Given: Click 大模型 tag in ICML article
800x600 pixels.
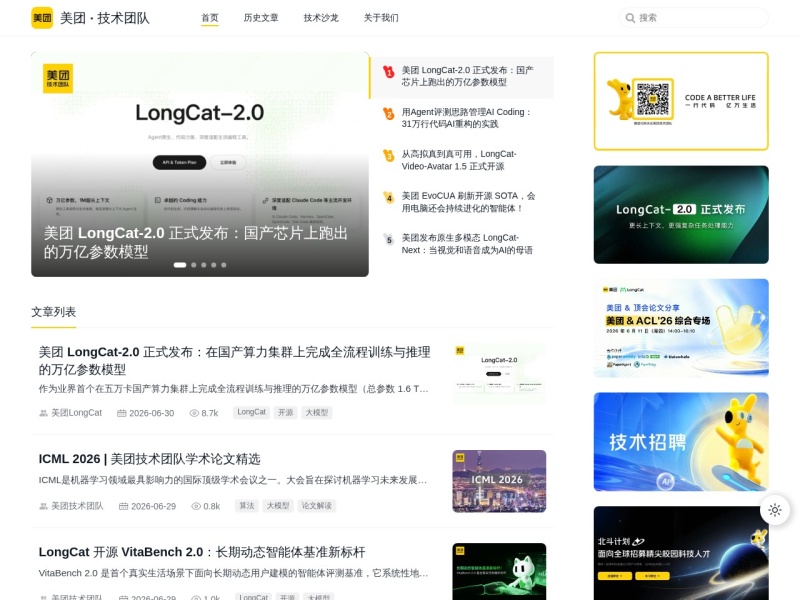Looking at the screenshot, I should point(278,506).
